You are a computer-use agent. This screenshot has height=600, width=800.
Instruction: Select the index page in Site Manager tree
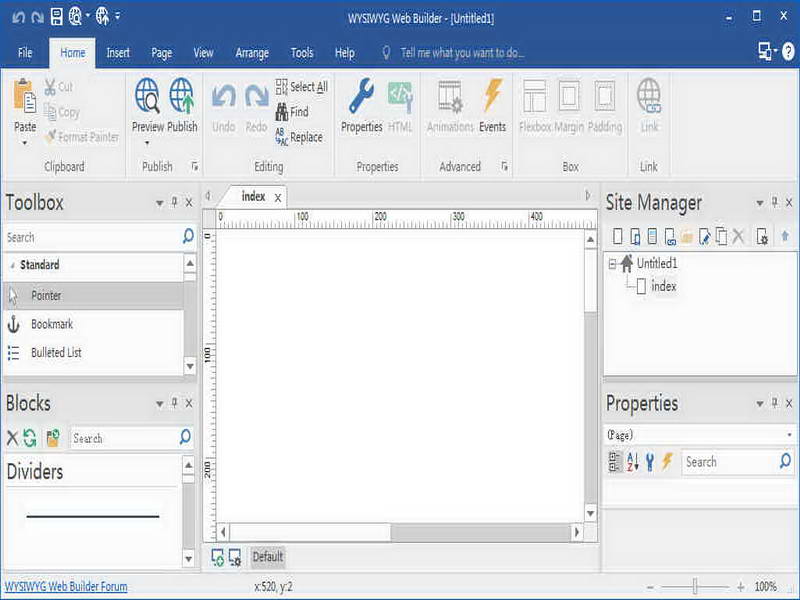pos(663,286)
